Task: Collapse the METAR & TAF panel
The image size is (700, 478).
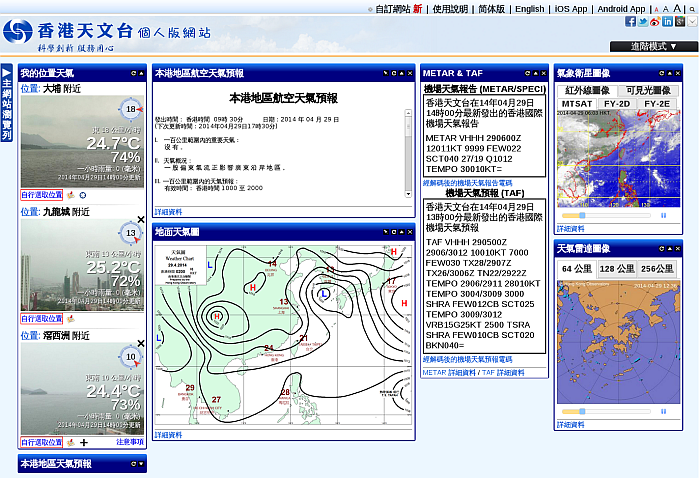Action: (536, 73)
